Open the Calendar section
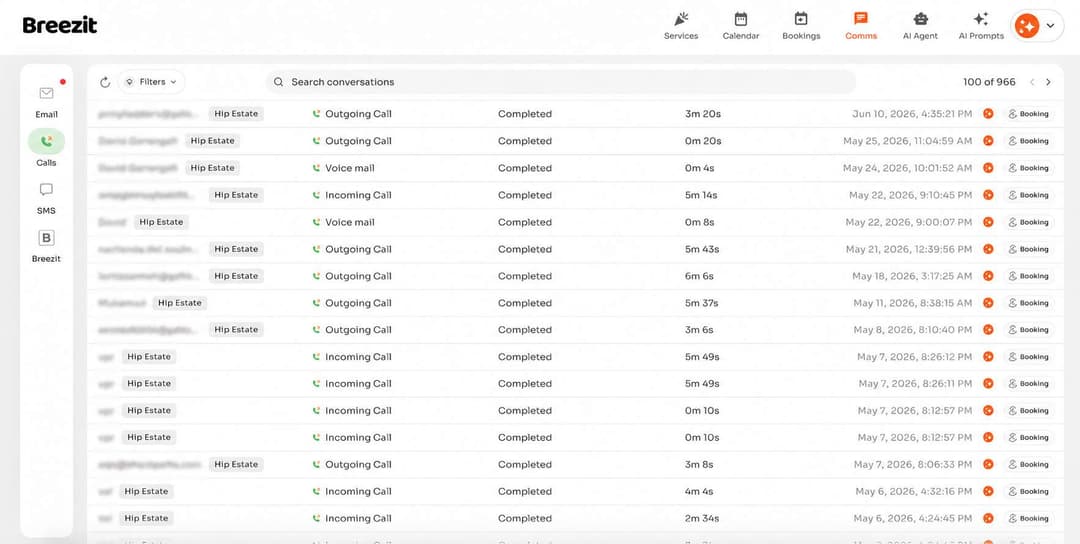 click(x=740, y=26)
